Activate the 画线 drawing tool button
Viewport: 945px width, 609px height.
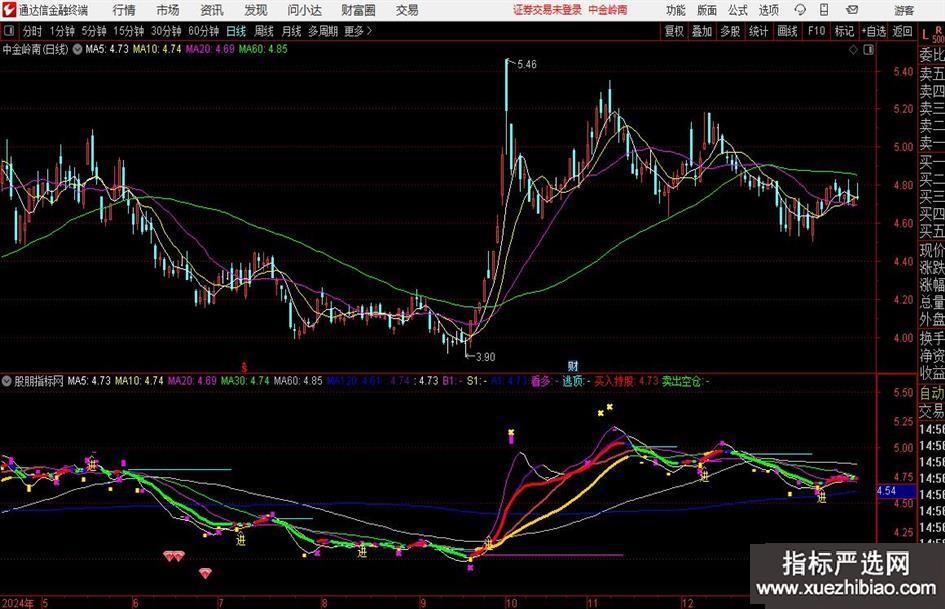click(x=787, y=31)
